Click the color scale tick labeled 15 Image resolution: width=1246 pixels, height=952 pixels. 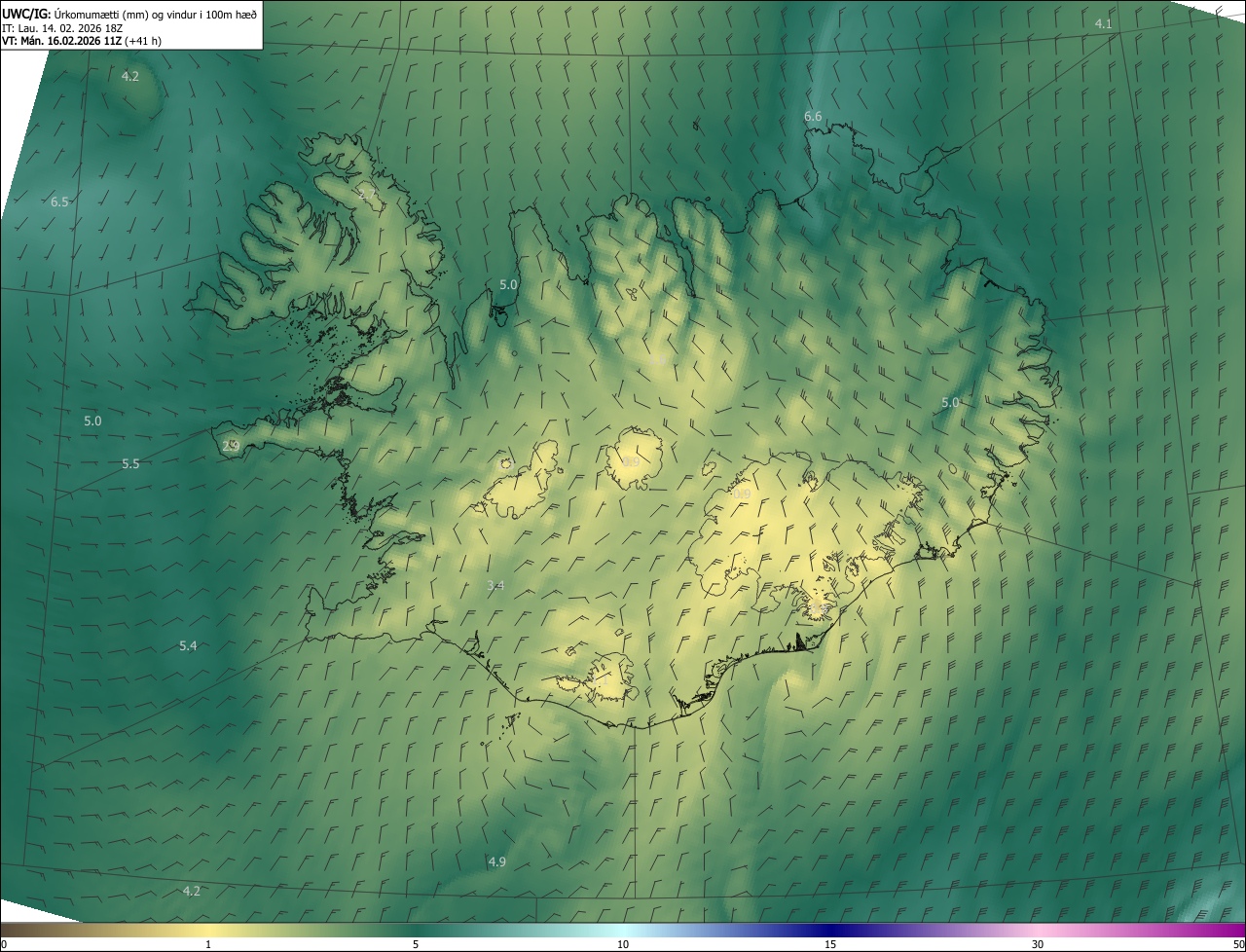click(830, 944)
